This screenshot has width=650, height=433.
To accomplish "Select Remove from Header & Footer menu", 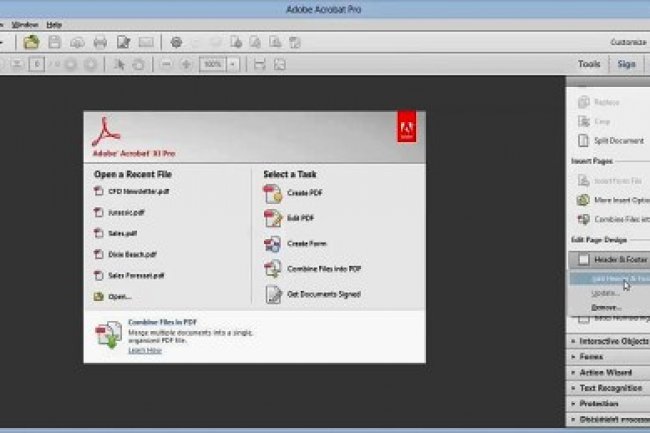I will pos(606,307).
